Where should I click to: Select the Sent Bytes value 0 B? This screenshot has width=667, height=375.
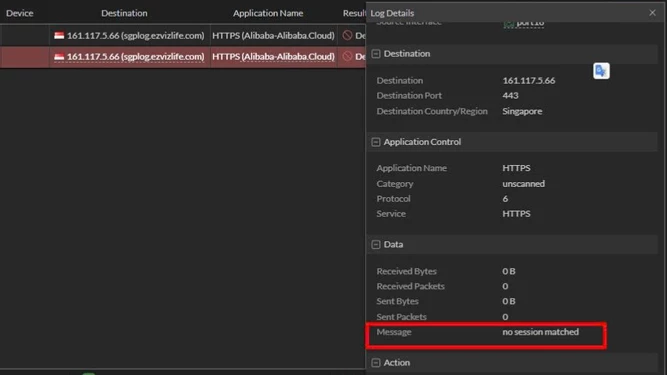[x=509, y=301]
